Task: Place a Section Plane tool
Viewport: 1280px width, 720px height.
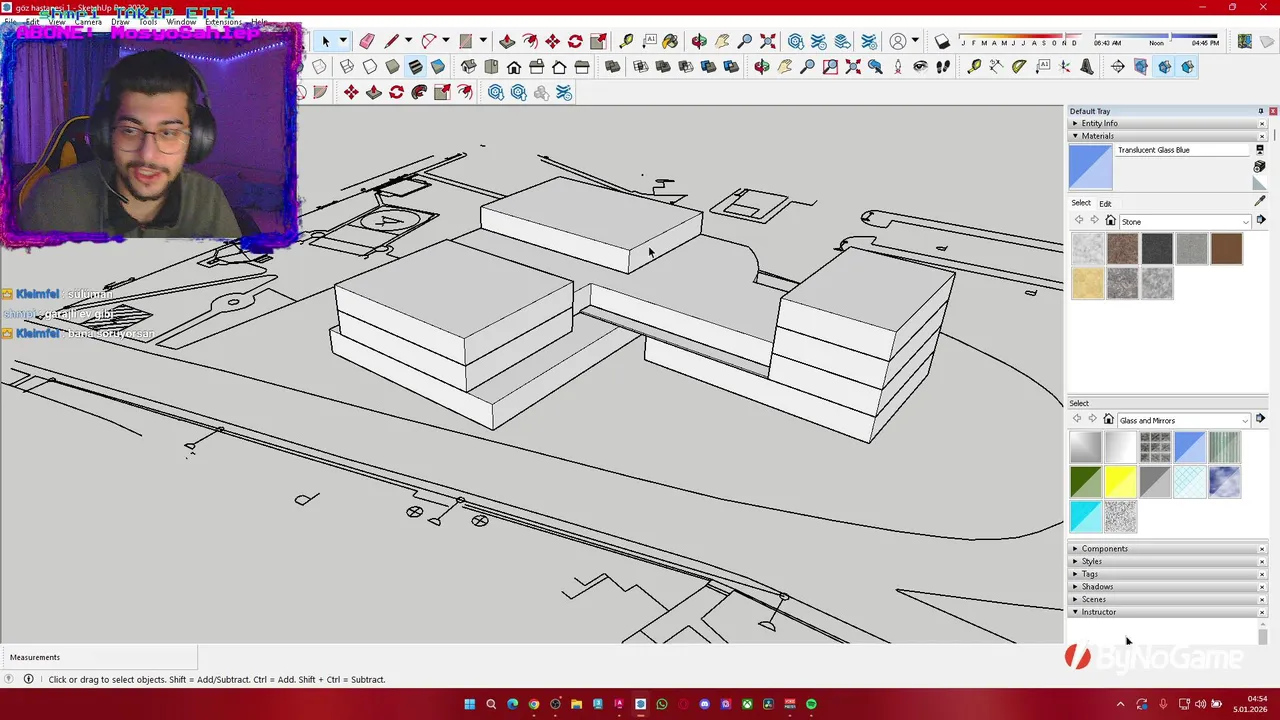Action: pos(1117,67)
